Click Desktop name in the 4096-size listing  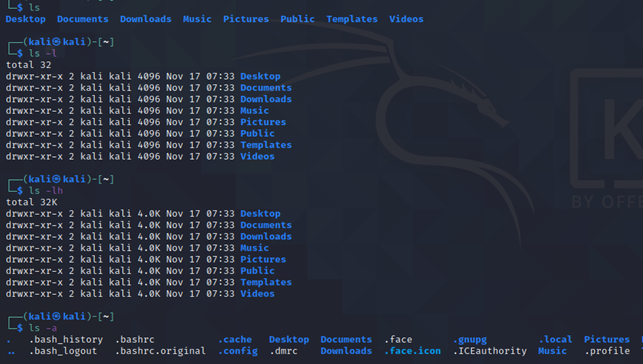tap(260, 76)
